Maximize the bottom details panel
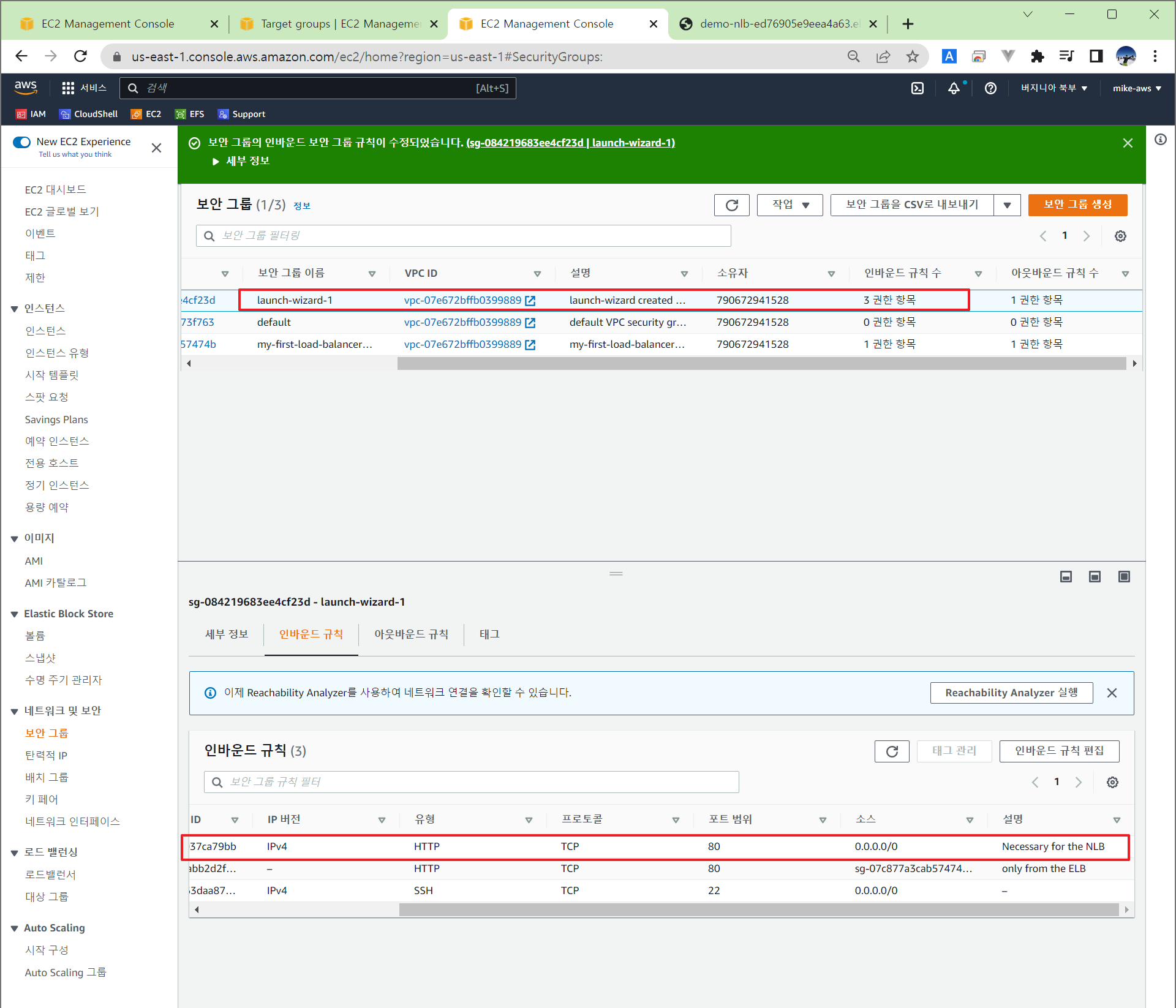The image size is (1176, 1008). (1124, 576)
